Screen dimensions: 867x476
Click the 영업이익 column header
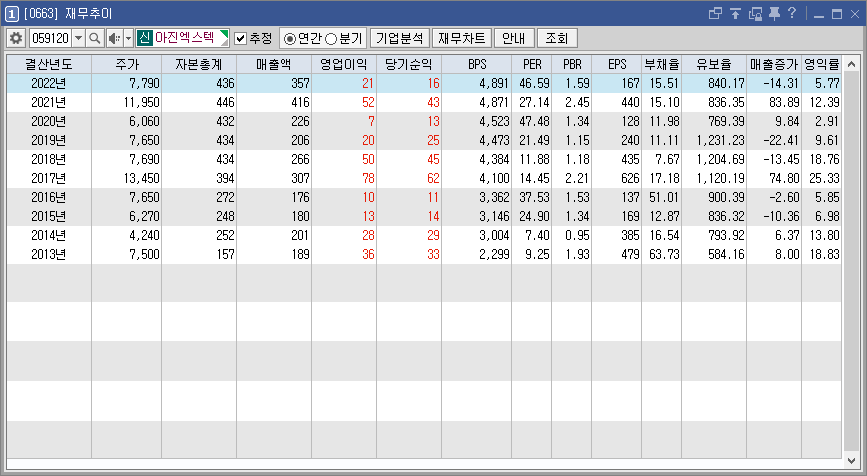tap(344, 64)
